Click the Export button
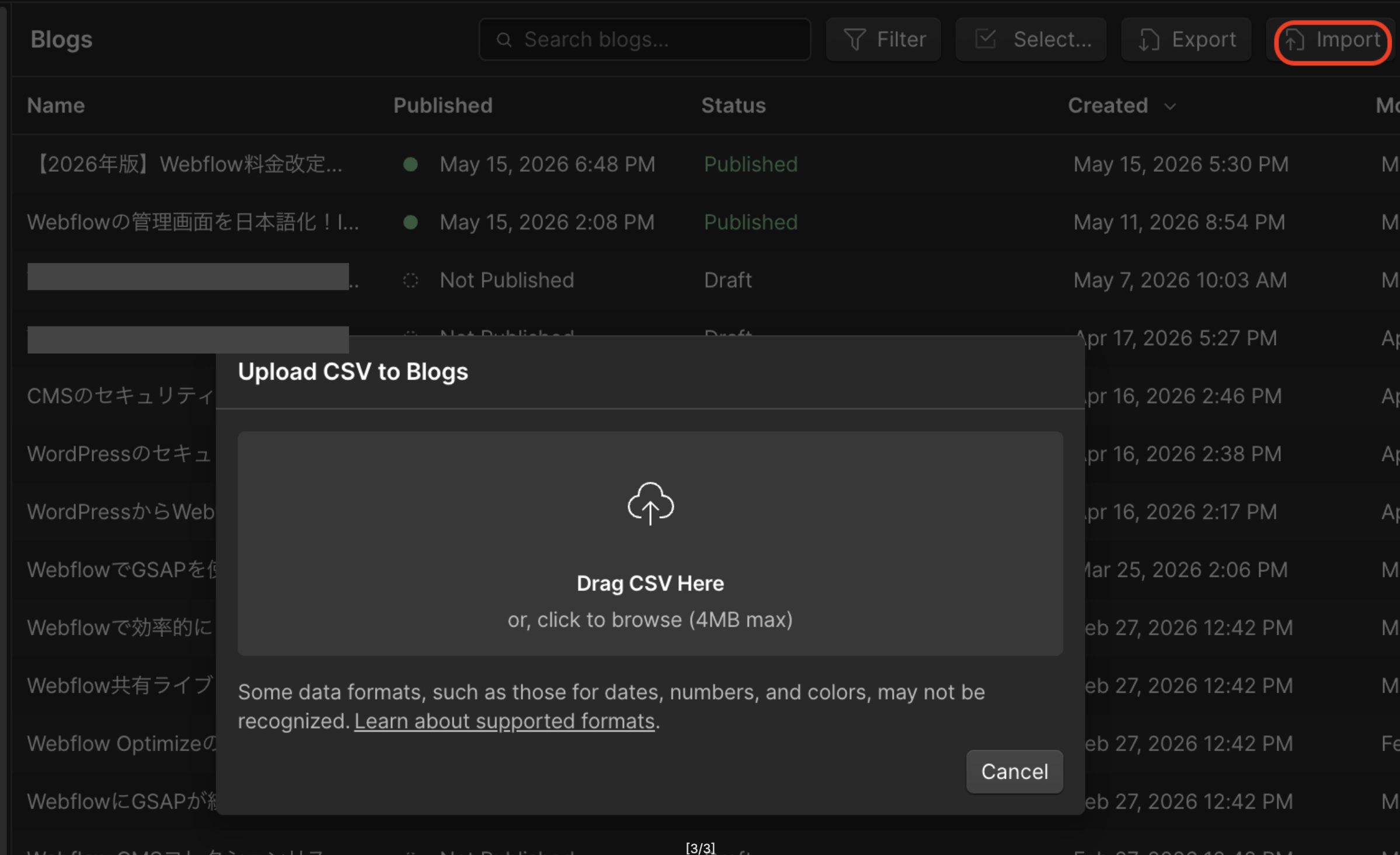Image resolution: width=1400 pixels, height=855 pixels. (x=1186, y=40)
